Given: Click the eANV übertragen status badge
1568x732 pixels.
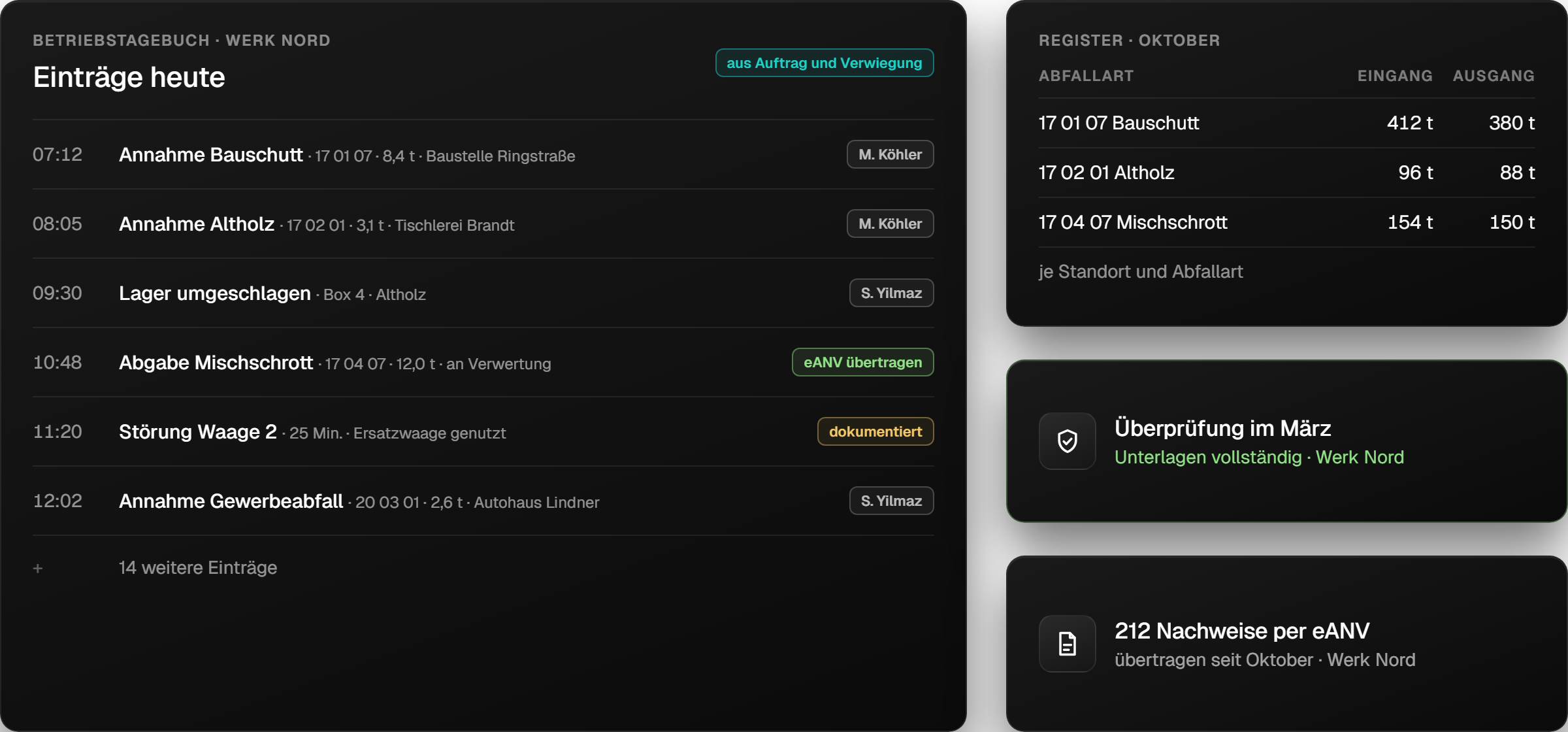Looking at the screenshot, I should [862, 362].
